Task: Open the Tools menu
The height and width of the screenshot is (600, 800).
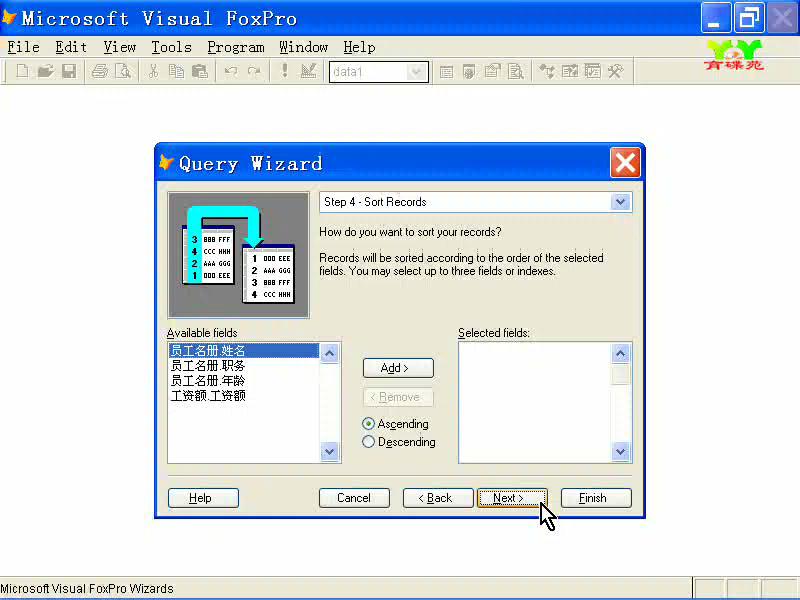Action: point(171,47)
